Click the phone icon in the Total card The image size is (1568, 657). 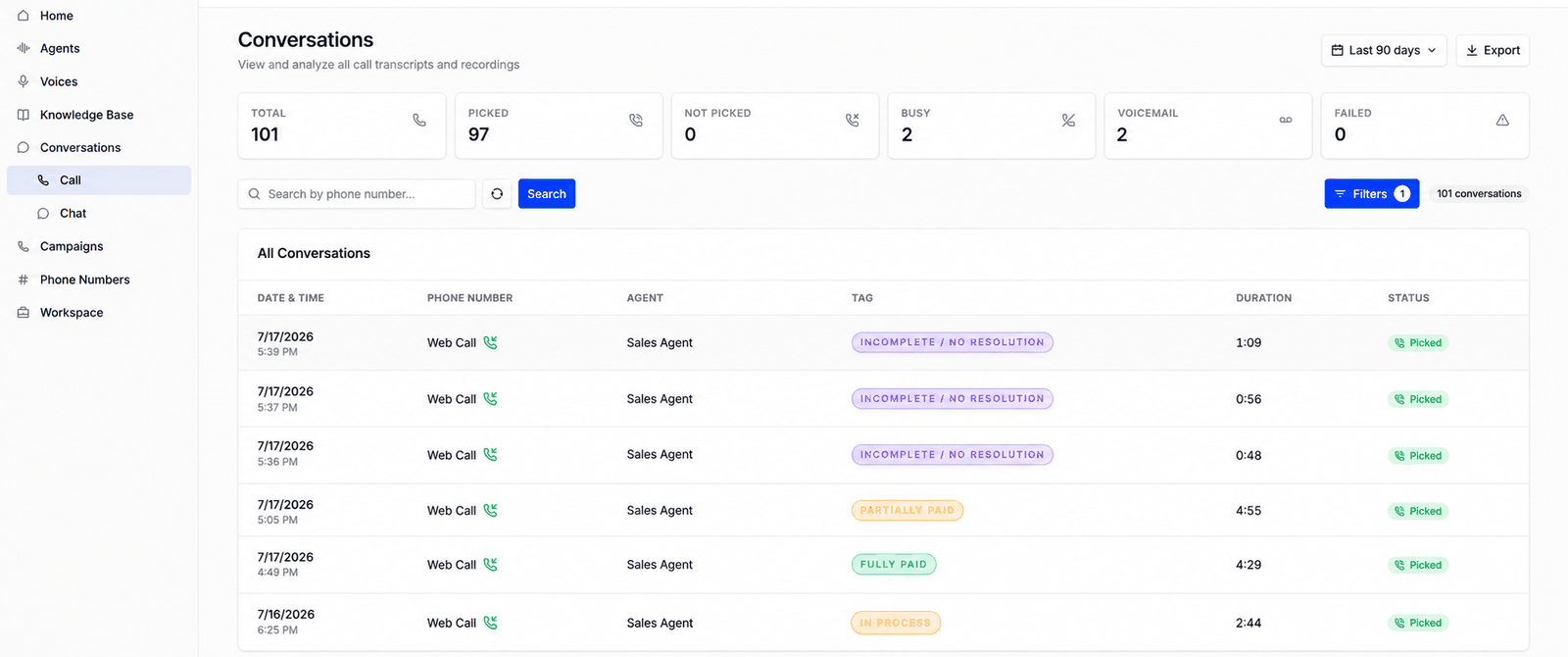point(419,120)
